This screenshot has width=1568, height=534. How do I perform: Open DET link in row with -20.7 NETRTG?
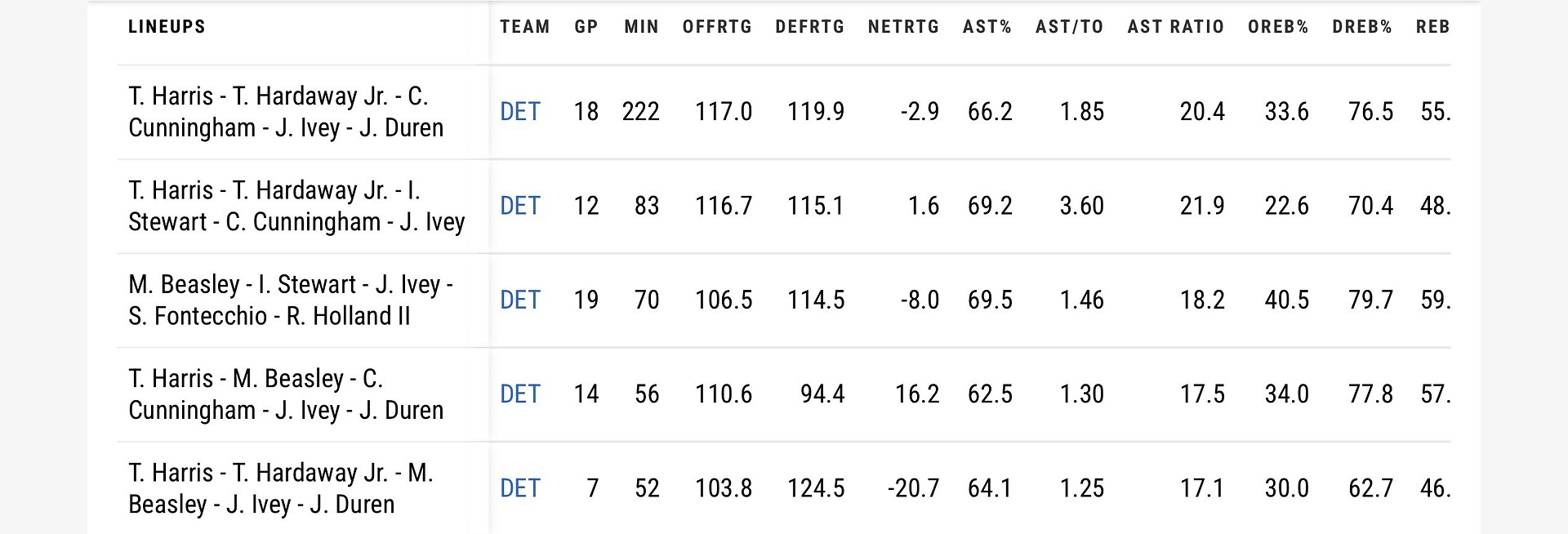click(x=520, y=488)
